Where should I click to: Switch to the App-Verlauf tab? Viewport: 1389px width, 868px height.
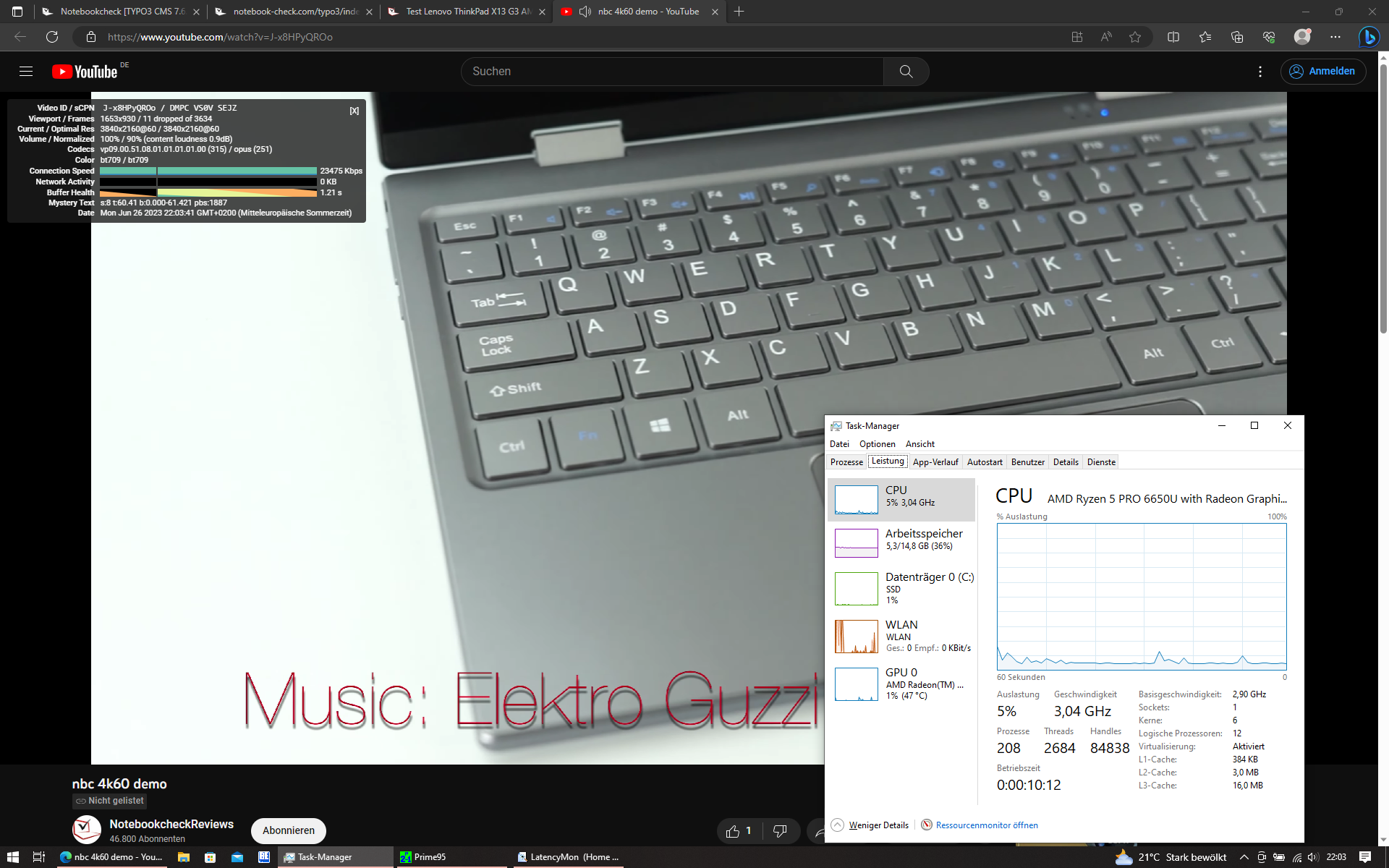point(935,462)
